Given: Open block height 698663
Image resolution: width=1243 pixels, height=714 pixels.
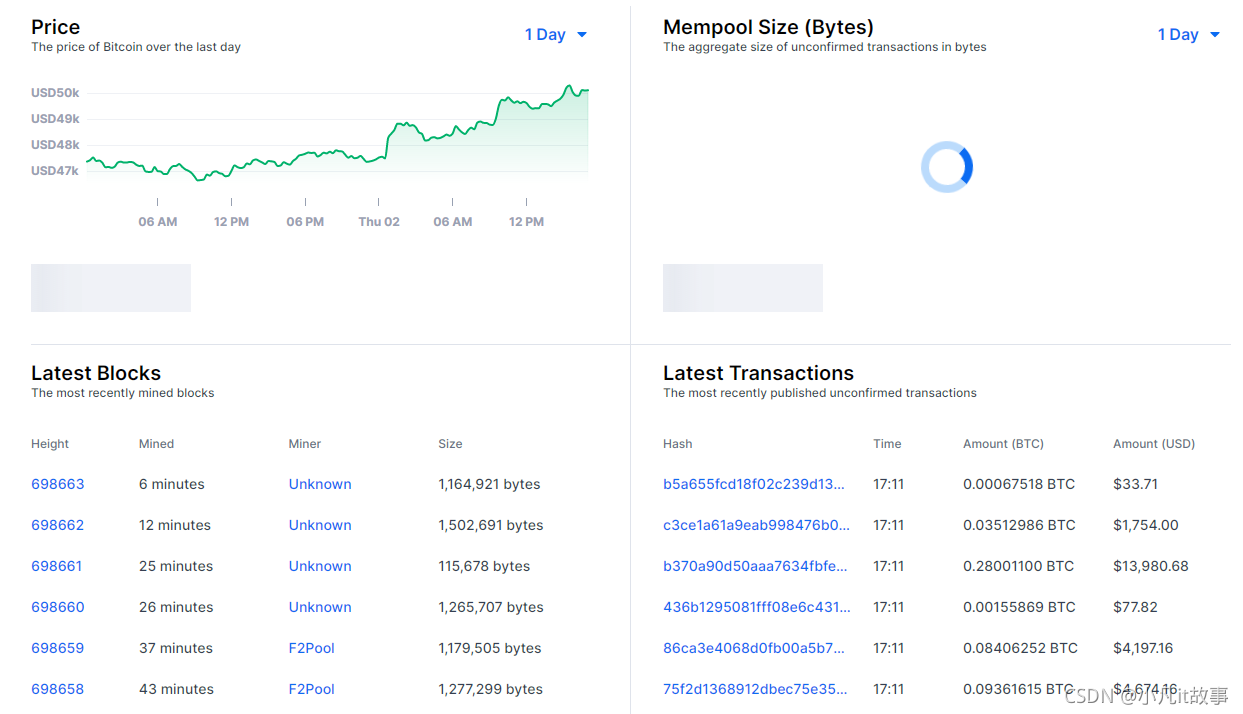Looking at the screenshot, I should (58, 484).
